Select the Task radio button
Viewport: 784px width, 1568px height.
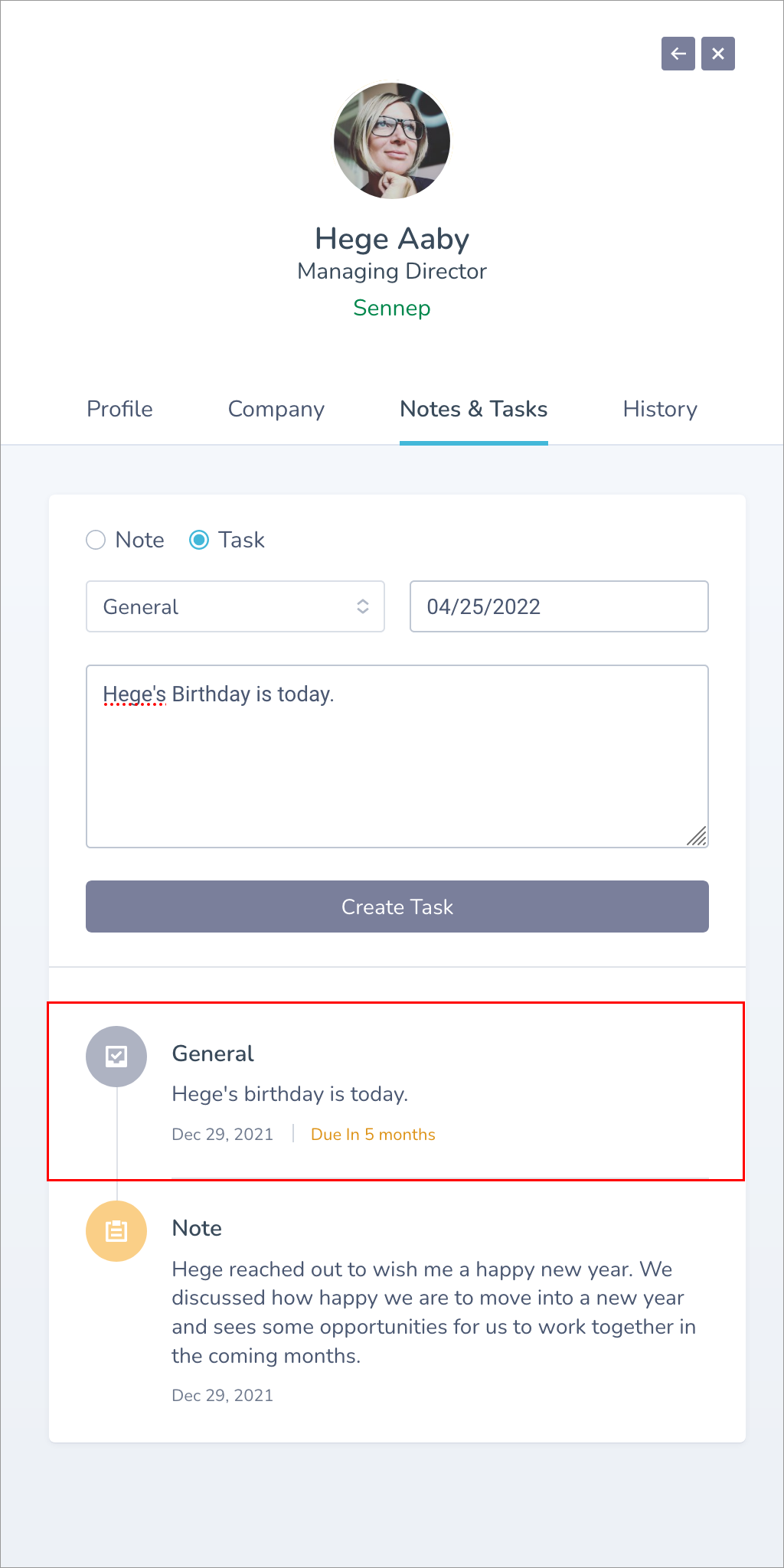pyautogui.click(x=199, y=540)
